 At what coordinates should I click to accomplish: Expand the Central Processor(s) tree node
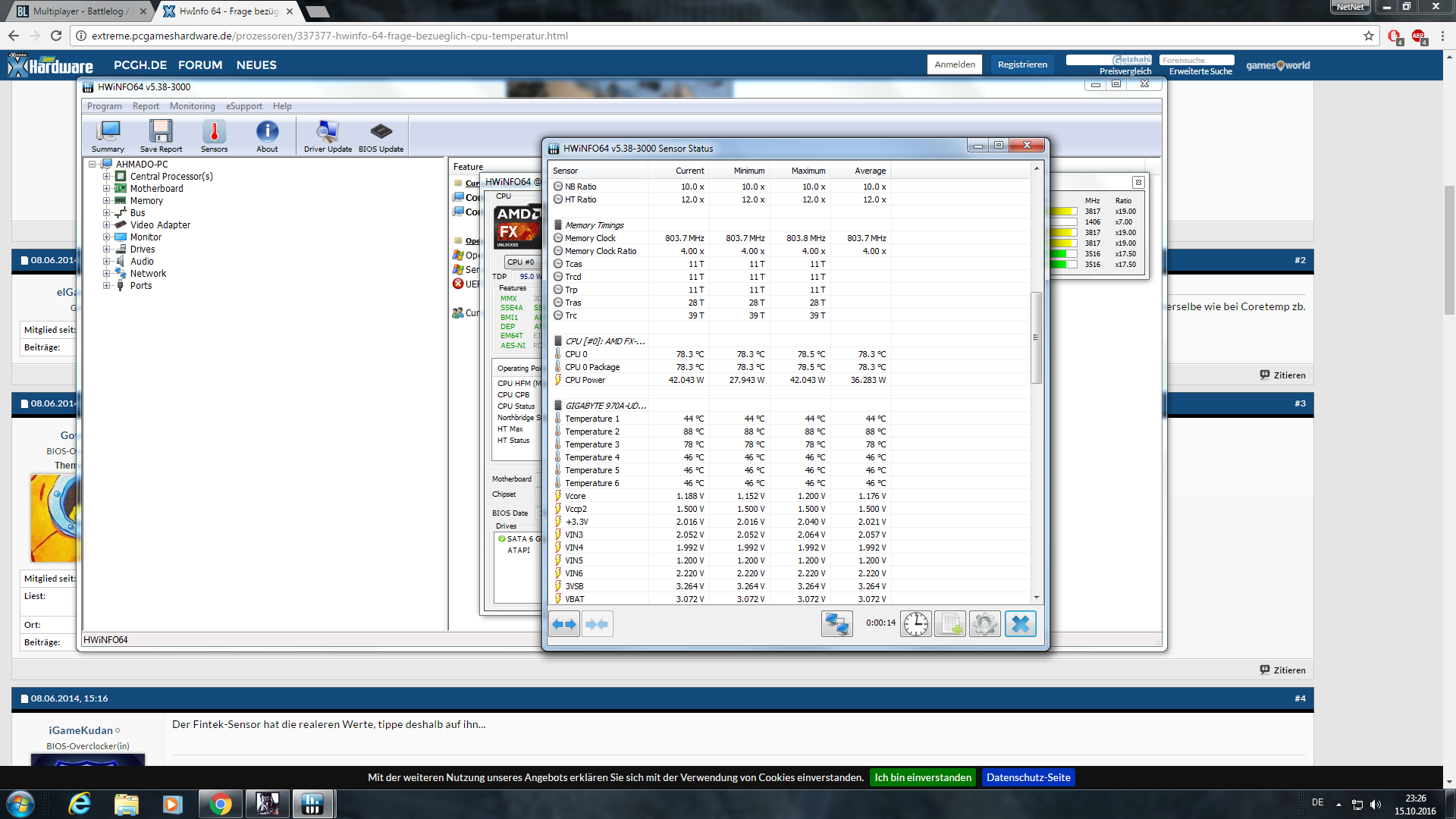107,177
